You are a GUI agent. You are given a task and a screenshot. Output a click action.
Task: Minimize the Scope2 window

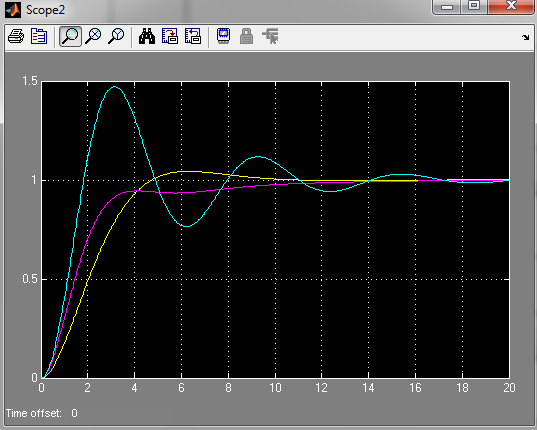pyautogui.click(x=447, y=7)
